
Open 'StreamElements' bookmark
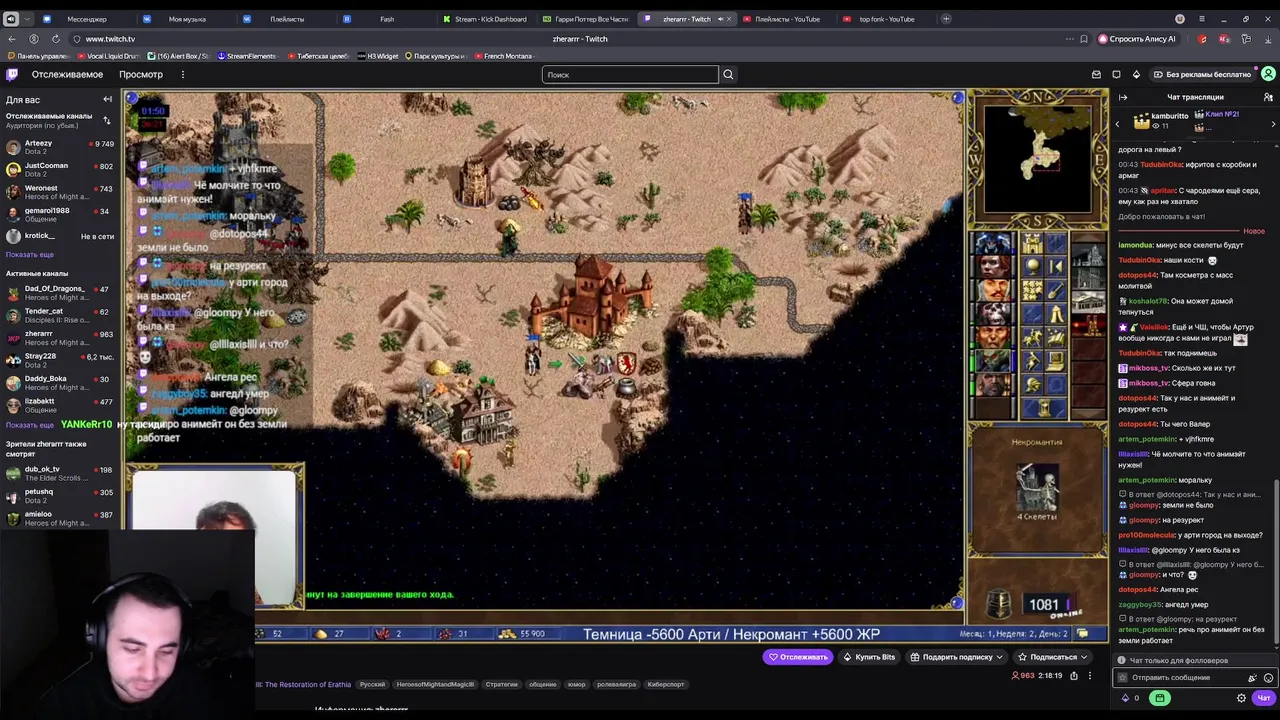(247, 56)
